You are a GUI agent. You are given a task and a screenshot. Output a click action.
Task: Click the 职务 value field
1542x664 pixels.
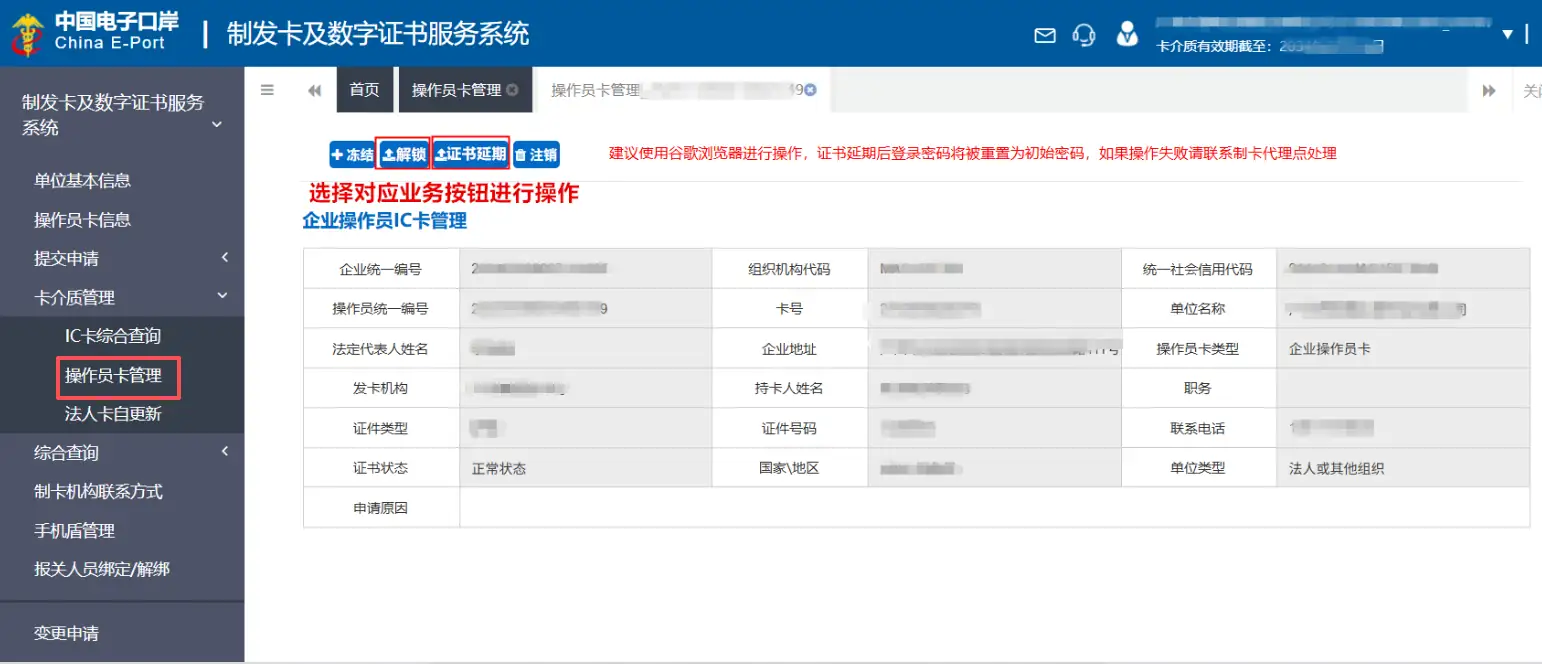tap(1403, 388)
